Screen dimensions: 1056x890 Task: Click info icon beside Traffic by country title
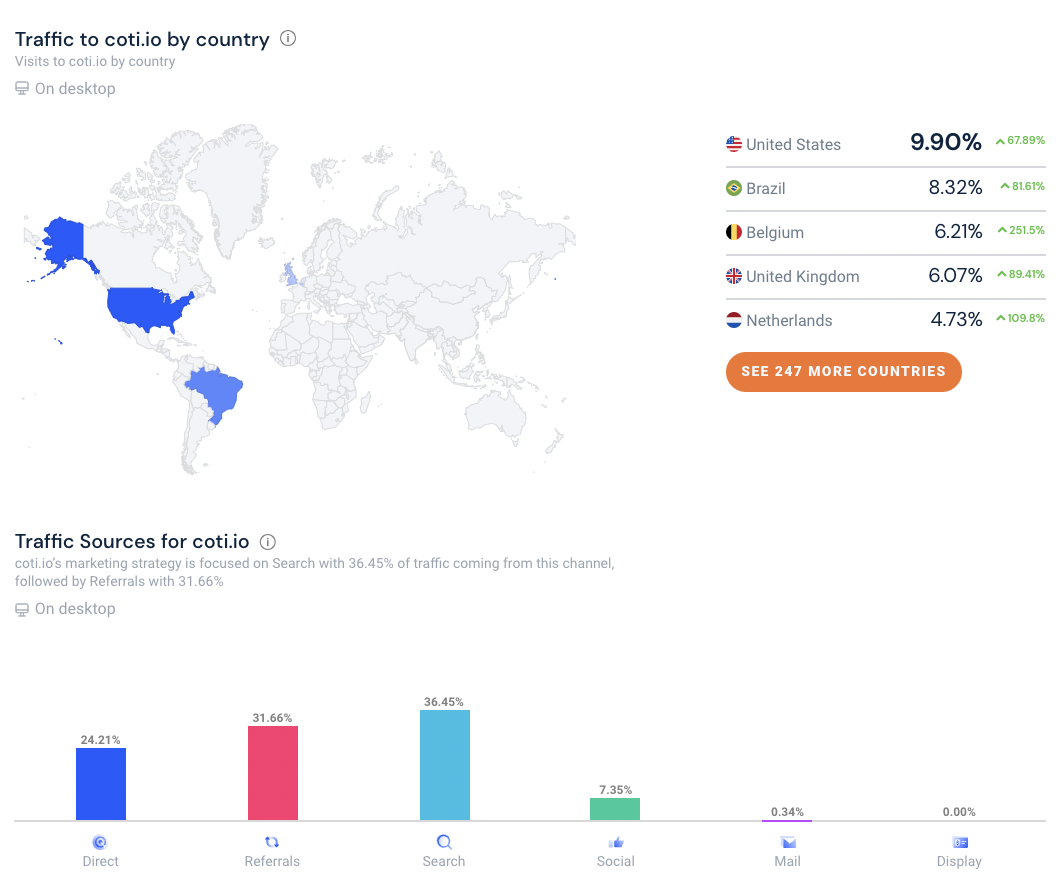pyautogui.click(x=288, y=39)
